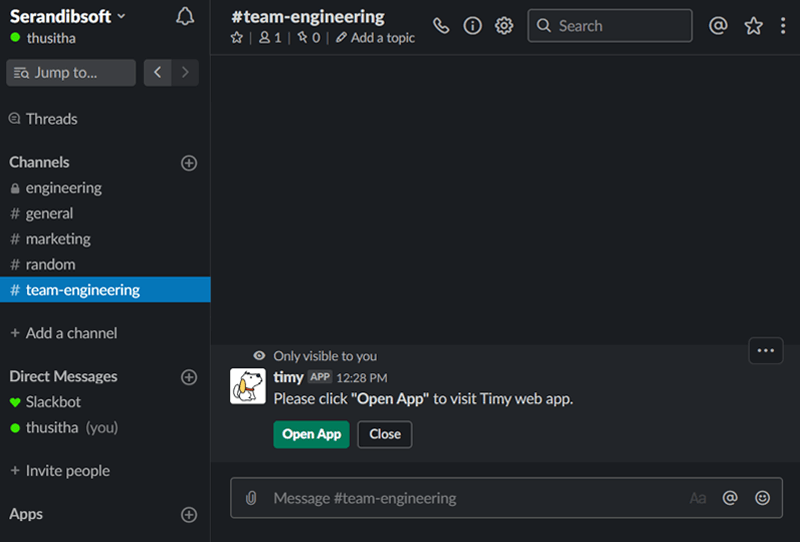800x542 pixels.
Task: Mention someone with composer @ icon
Action: coord(730,498)
